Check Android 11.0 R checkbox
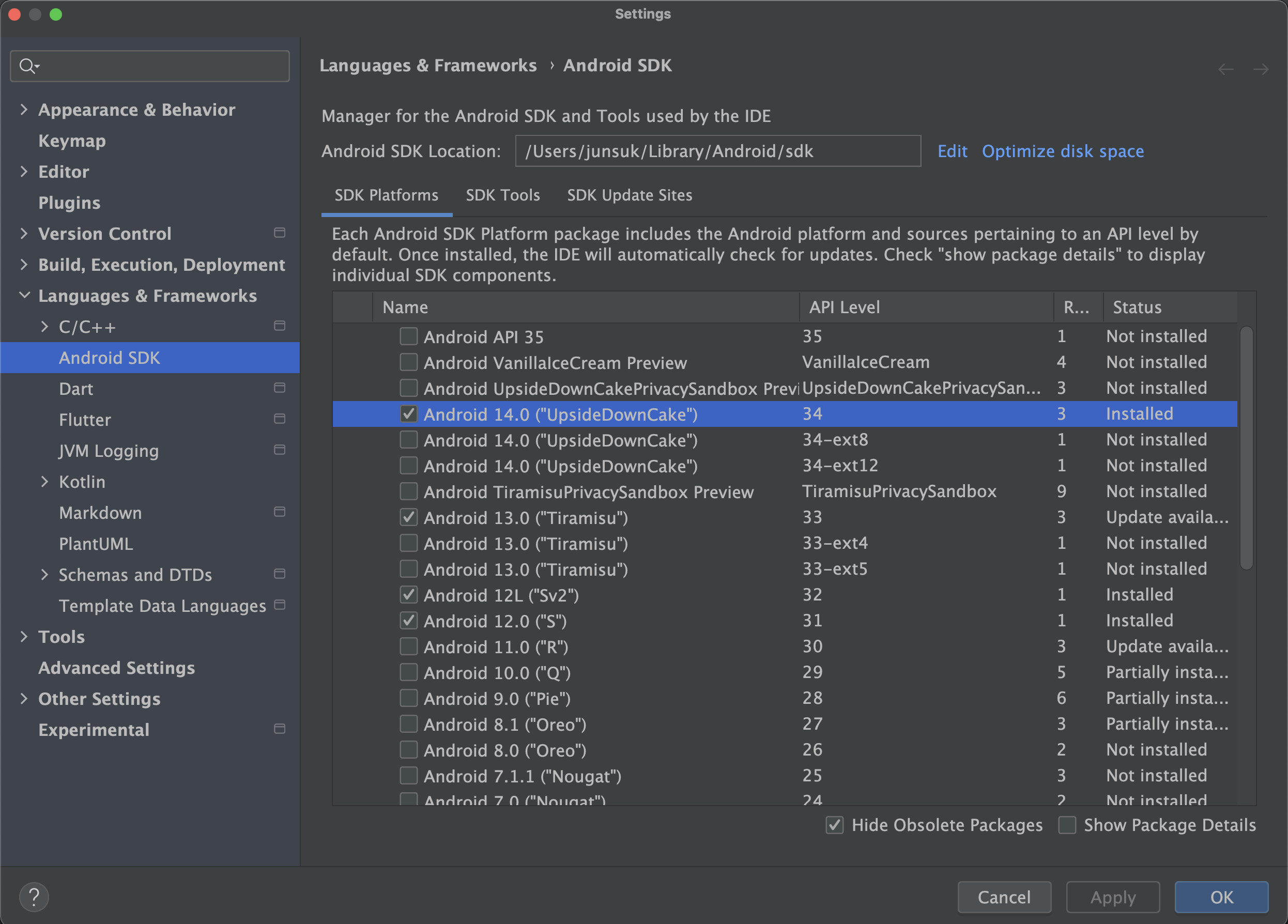The height and width of the screenshot is (924, 1288). 408,646
